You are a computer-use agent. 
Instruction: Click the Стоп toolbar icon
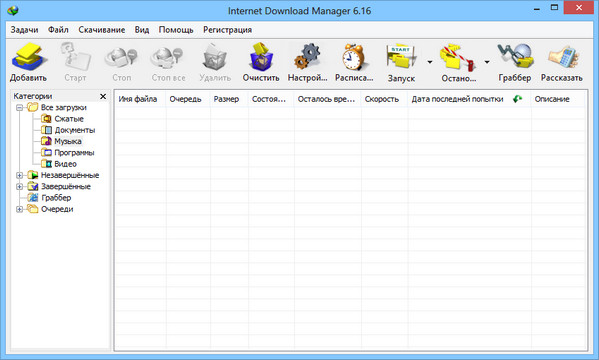pos(121,57)
